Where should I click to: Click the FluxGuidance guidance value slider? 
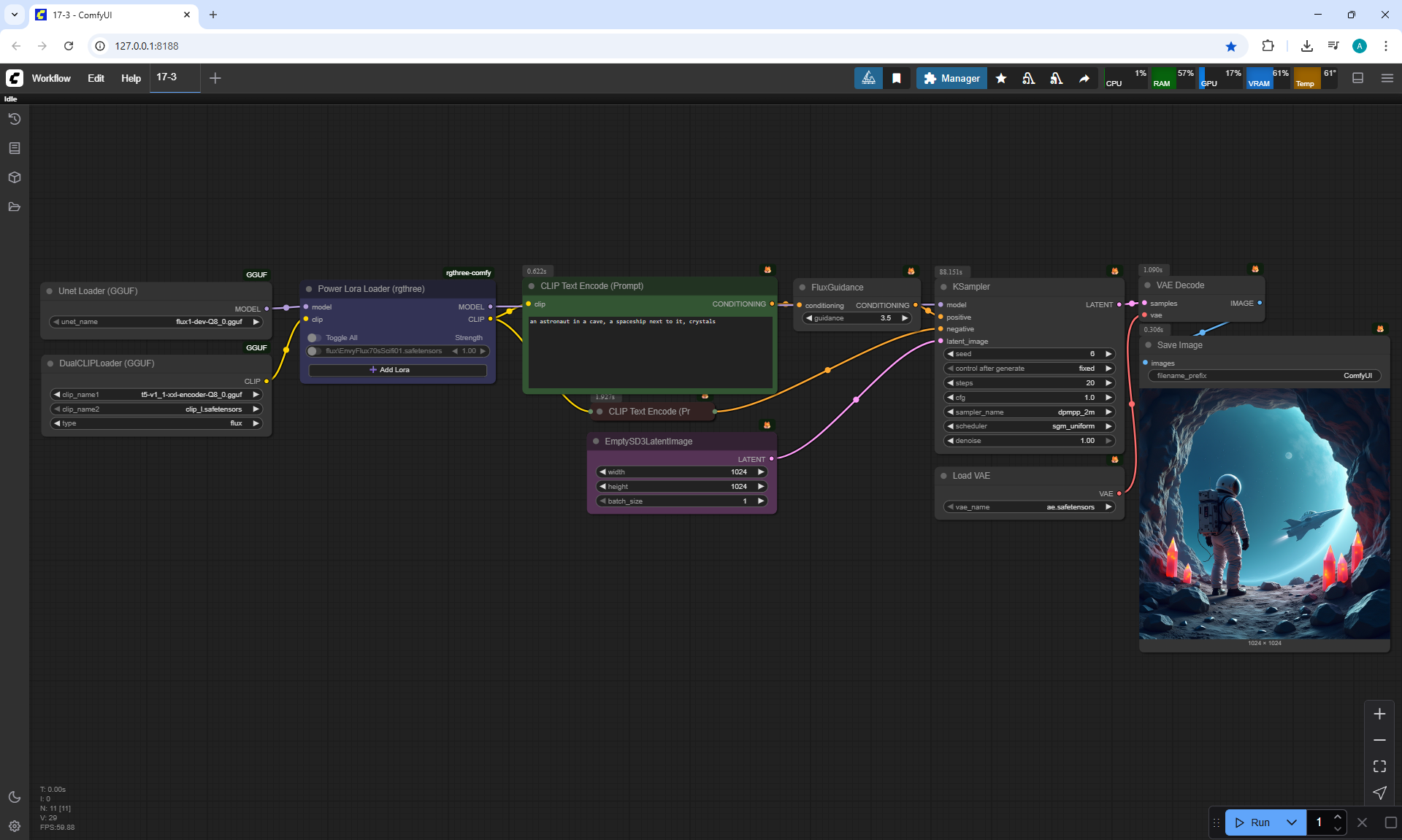pyautogui.click(x=857, y=318)
